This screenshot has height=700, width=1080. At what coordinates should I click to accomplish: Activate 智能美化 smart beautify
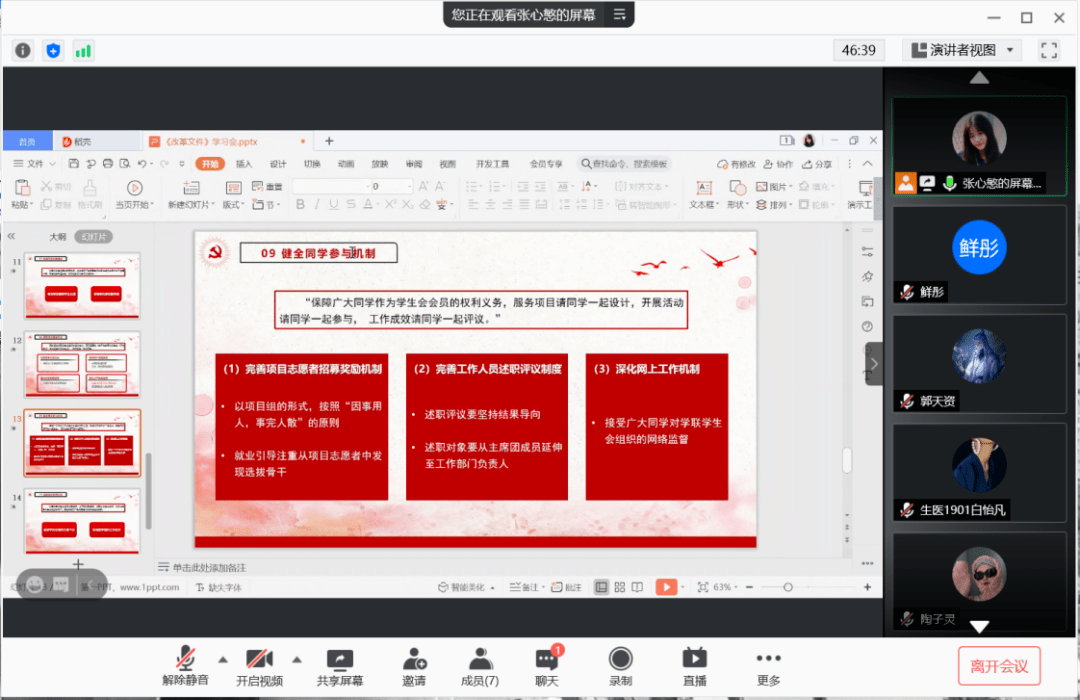click(x=466, y=586)
